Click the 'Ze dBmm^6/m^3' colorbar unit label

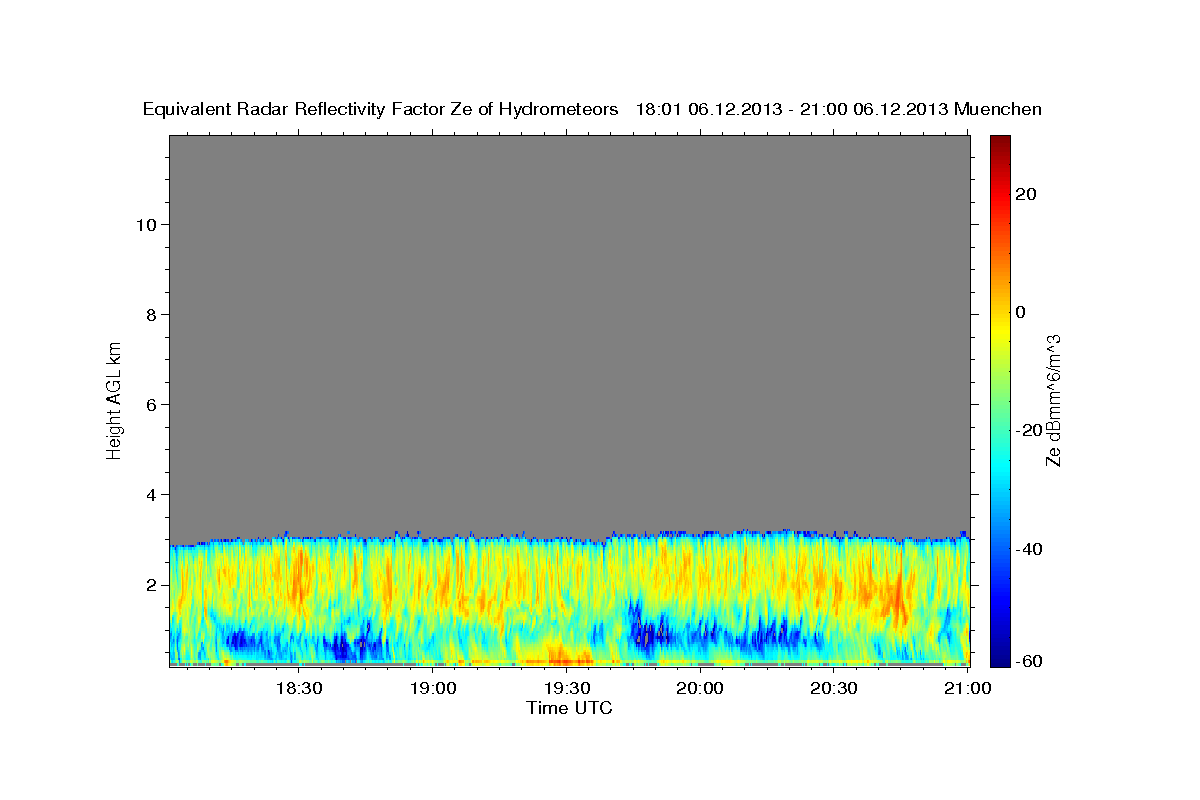click(1052, 400)
